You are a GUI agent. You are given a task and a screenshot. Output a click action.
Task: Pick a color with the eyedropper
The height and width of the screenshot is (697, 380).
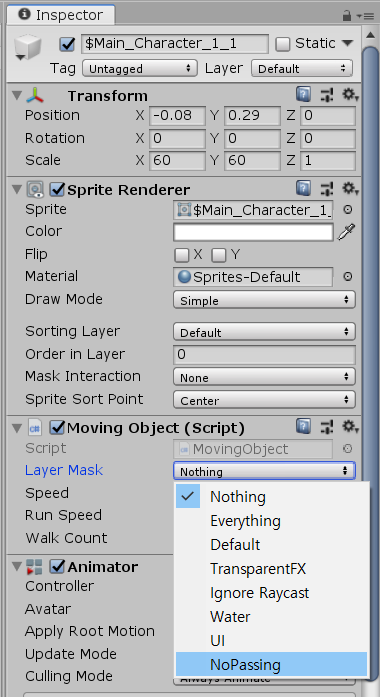click(x=346, y=232)
